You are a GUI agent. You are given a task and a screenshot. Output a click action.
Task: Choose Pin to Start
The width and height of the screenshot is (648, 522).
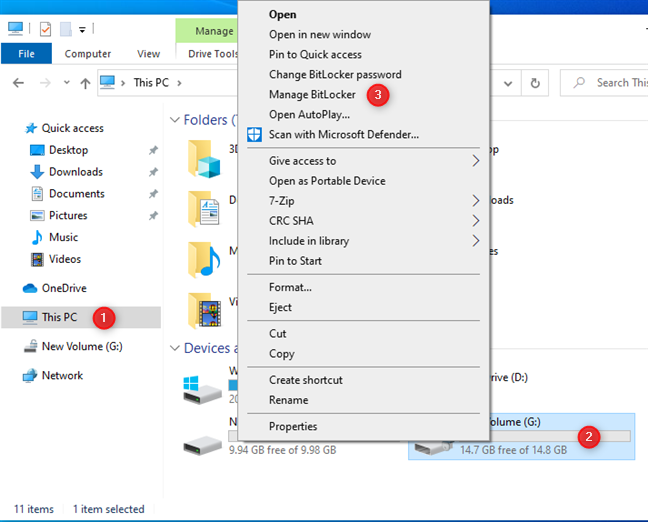295,261
